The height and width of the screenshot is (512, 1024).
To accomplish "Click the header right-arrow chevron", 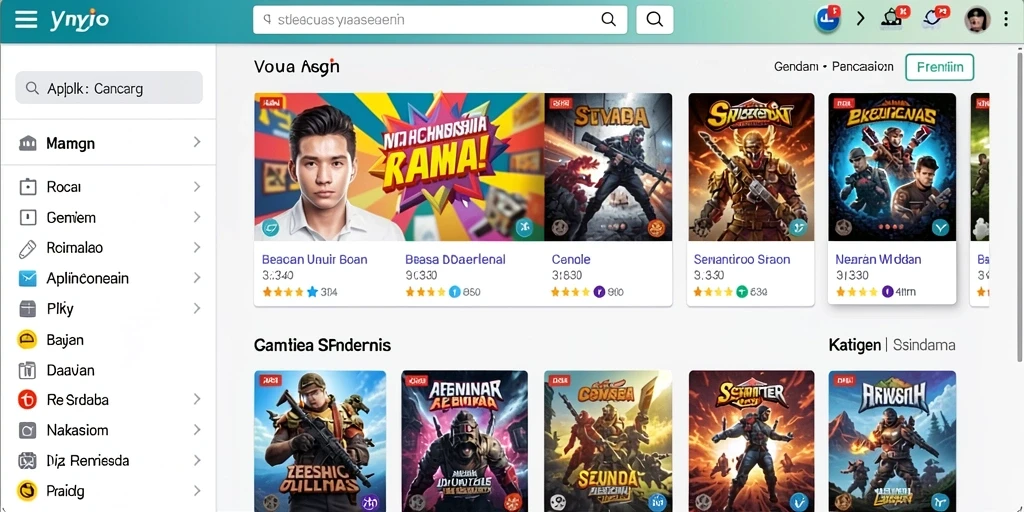I will (x=860, y=19).
